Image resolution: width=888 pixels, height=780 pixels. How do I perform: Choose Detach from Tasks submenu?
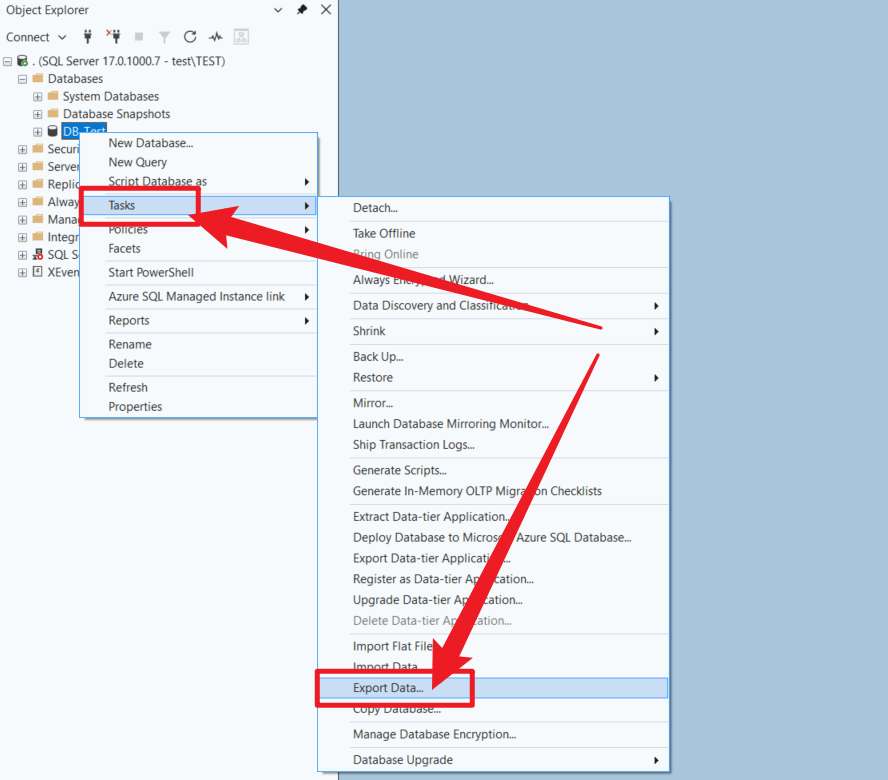click(493, 208)
